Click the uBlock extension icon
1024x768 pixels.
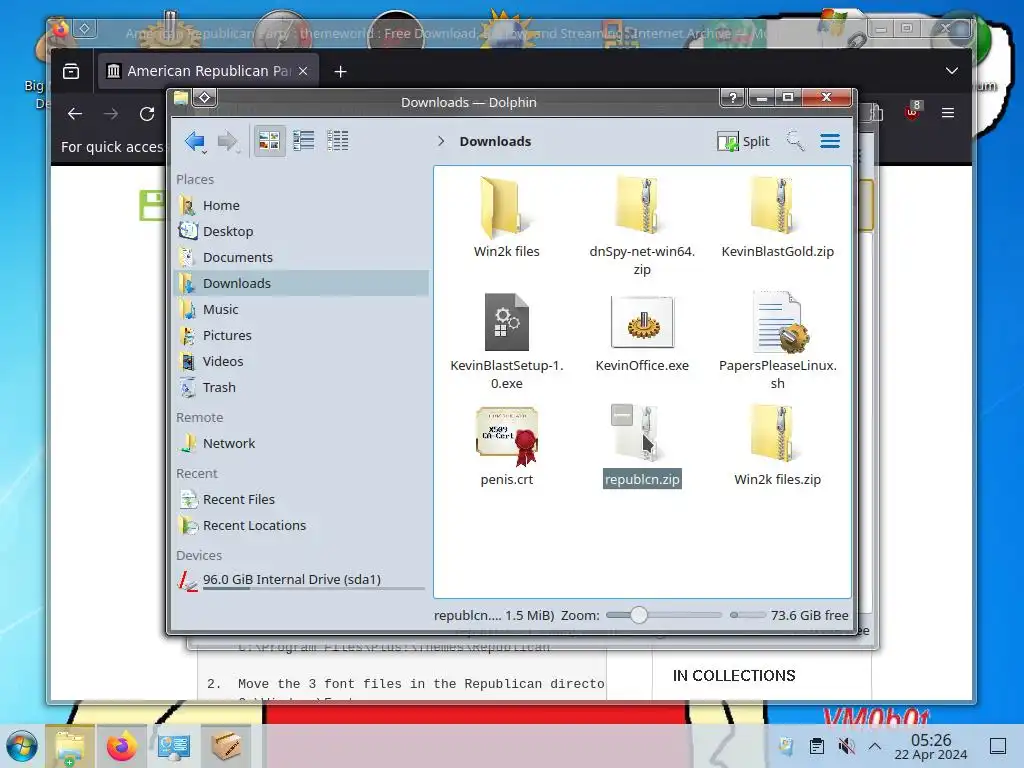point(912,111)
